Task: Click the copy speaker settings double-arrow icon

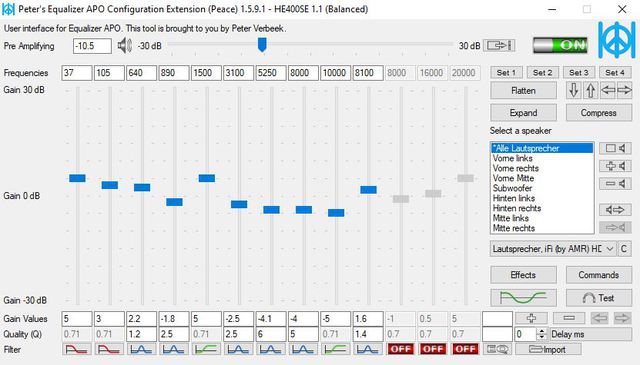Action: click(x=615, y=210)
